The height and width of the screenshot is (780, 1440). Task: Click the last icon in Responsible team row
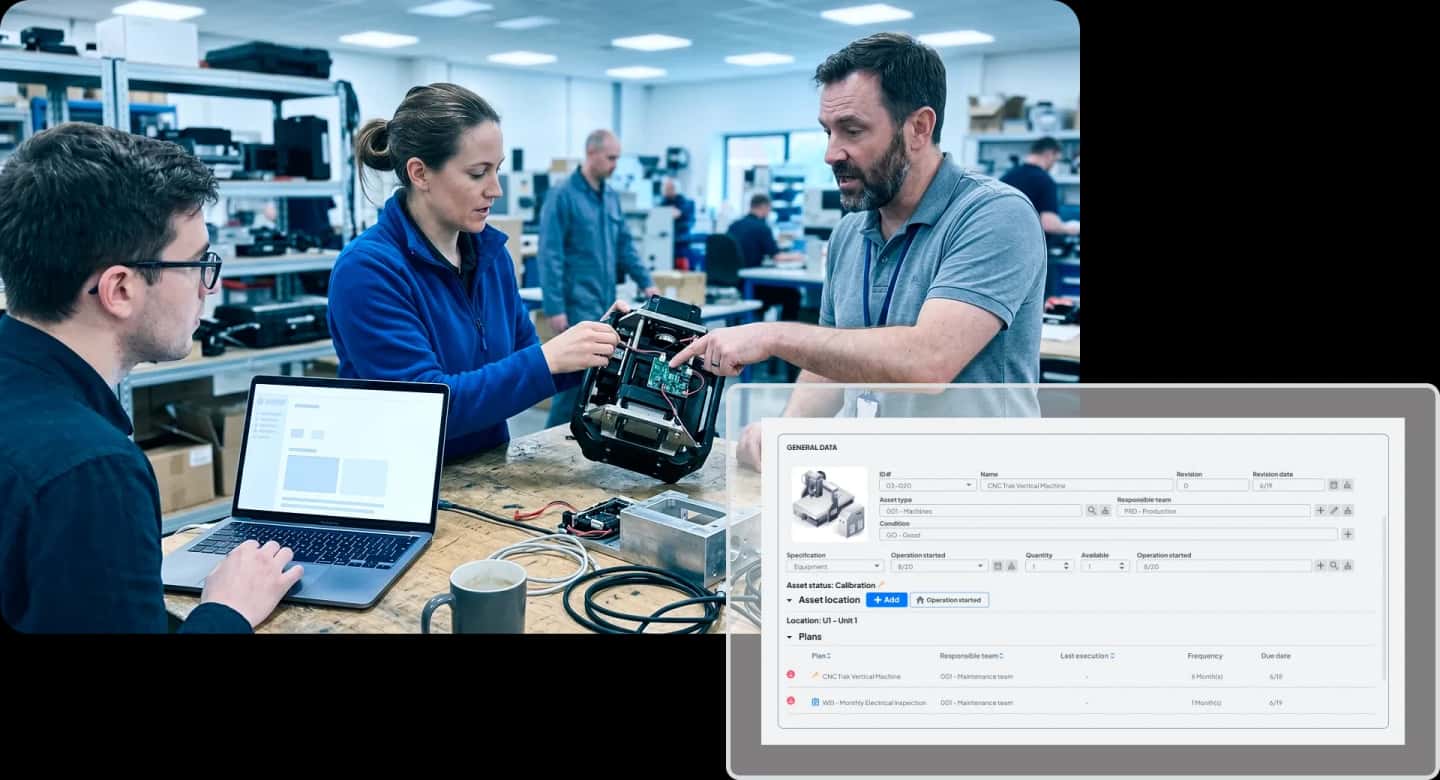coord(1348,511)
